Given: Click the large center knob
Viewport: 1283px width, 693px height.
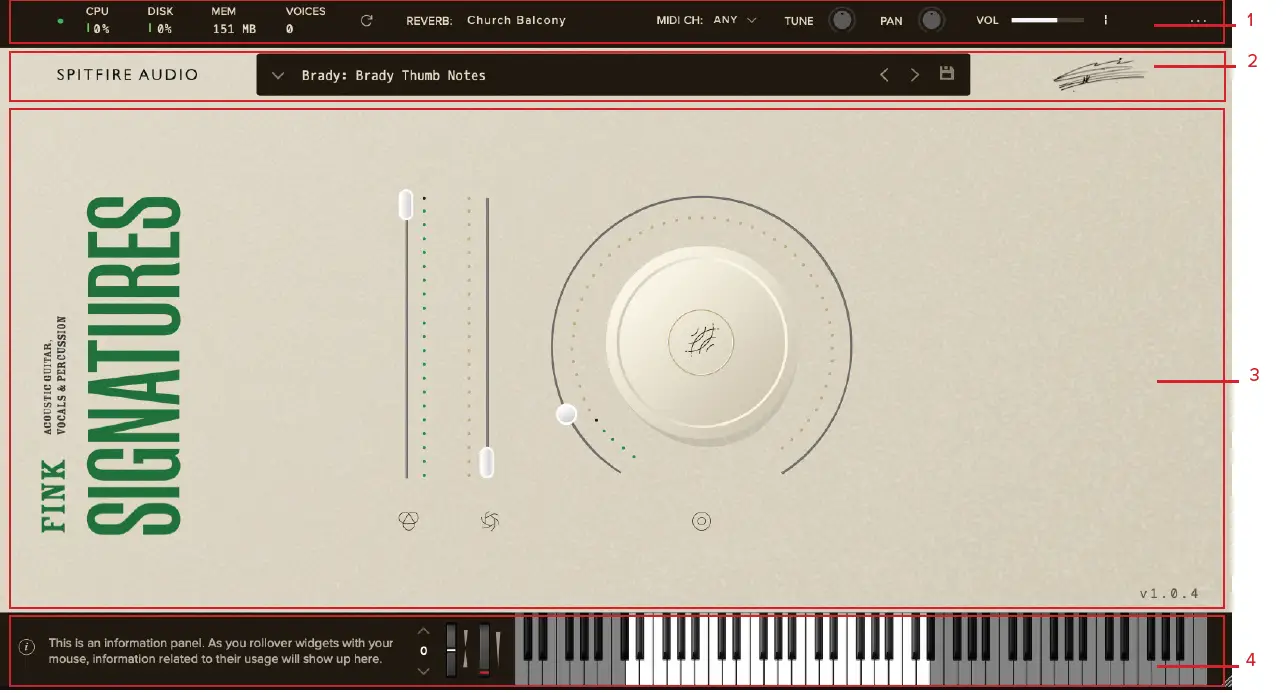Looking at the screenshot, I should (x=702, y=342).
